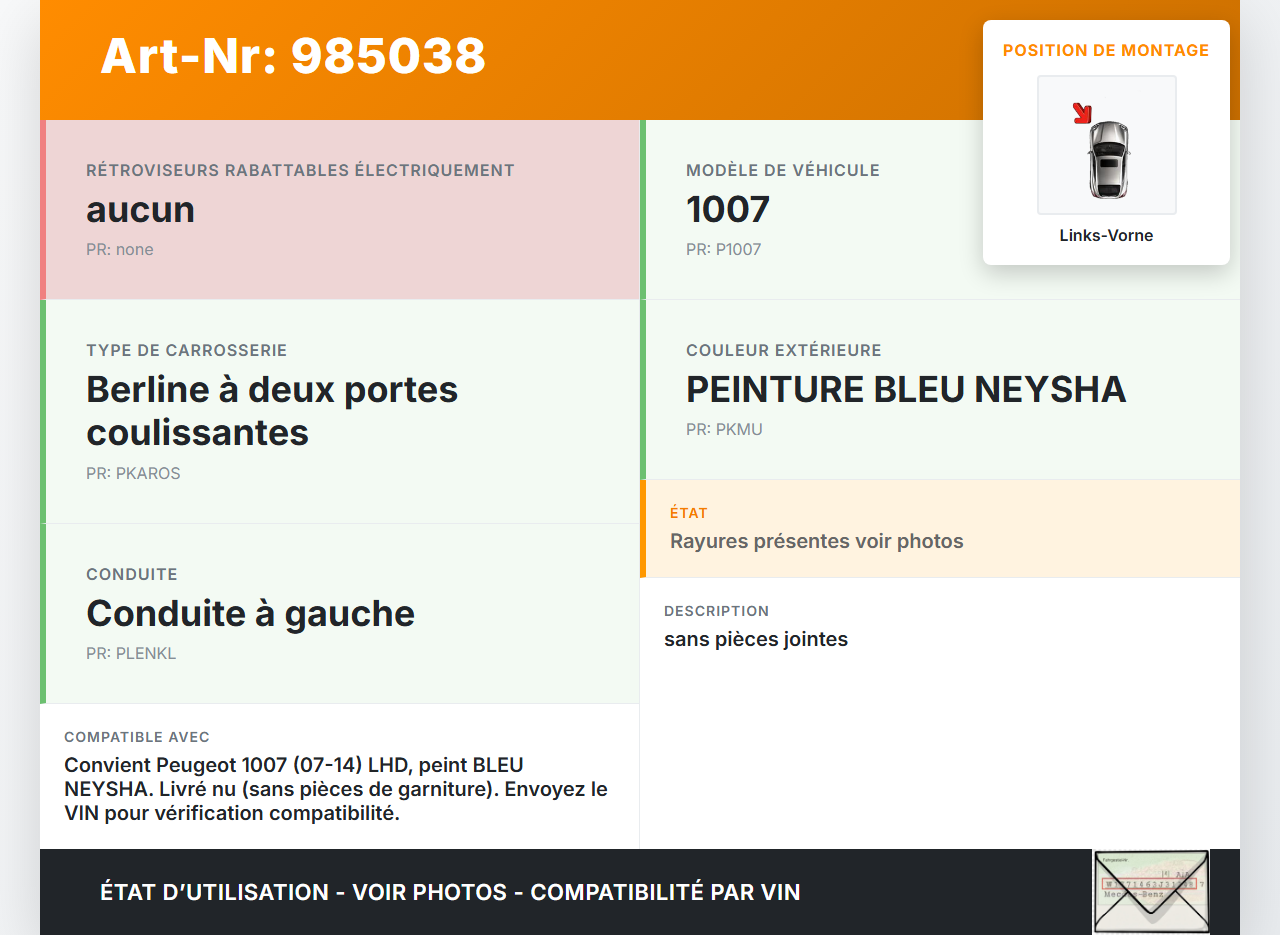Screen dimensions: 1280x935
Task: Click the car mounting position image
Action: tap(1107, 145)
